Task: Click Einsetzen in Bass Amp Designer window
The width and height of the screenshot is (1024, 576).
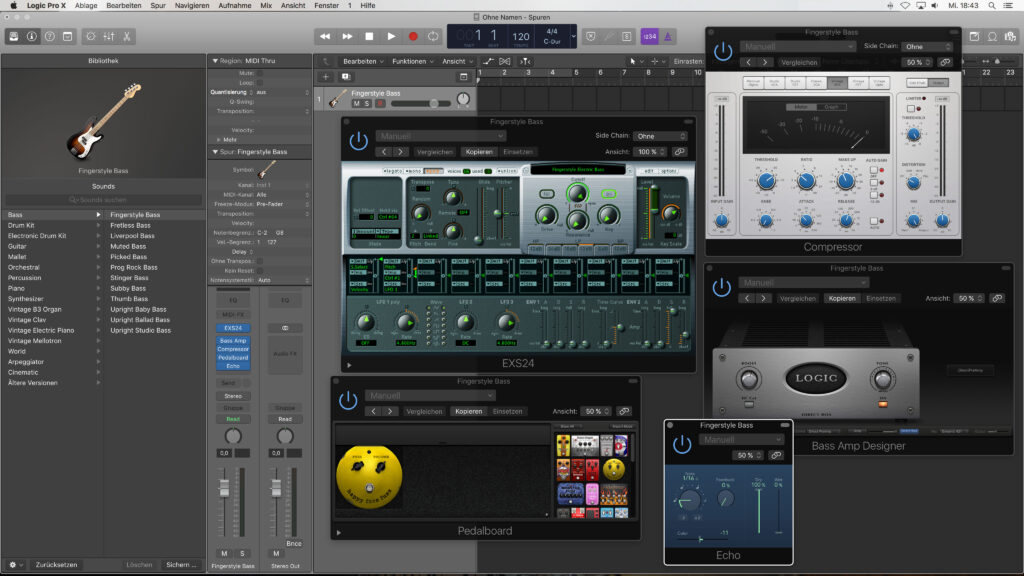Action: pos(881,298)
